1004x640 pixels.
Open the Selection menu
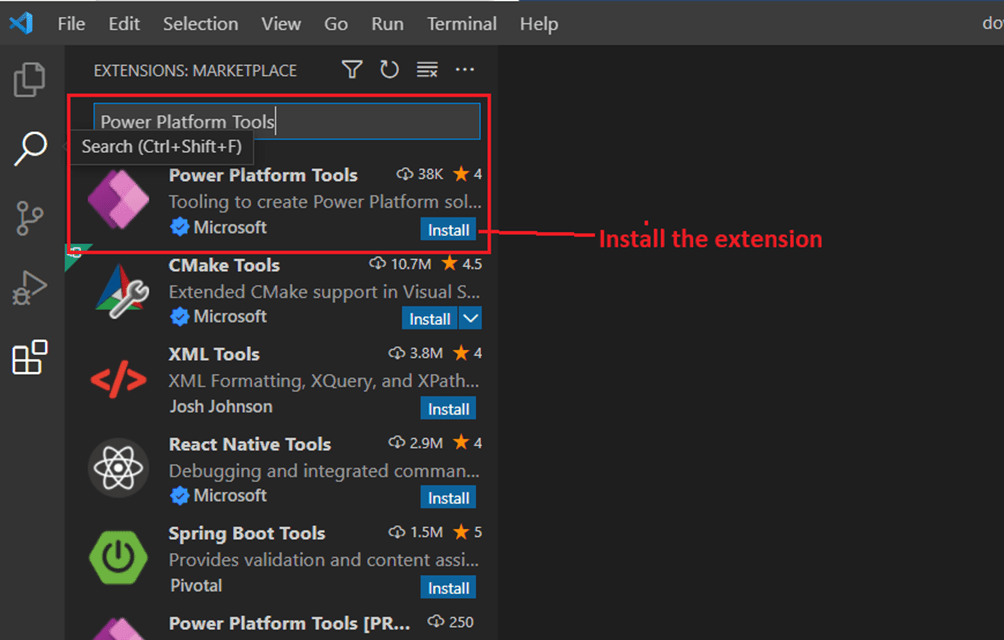[200, 24]
